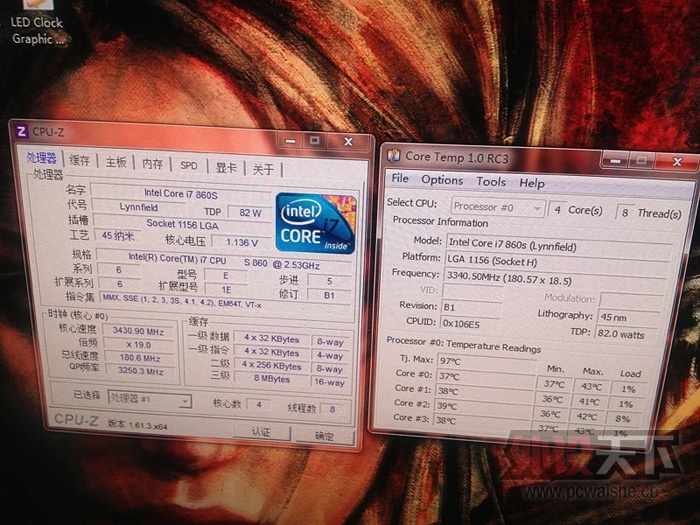700x525 pixels.
Task: Click the multiplier value 'x 19.0'
Action: [x=138, y=345]
